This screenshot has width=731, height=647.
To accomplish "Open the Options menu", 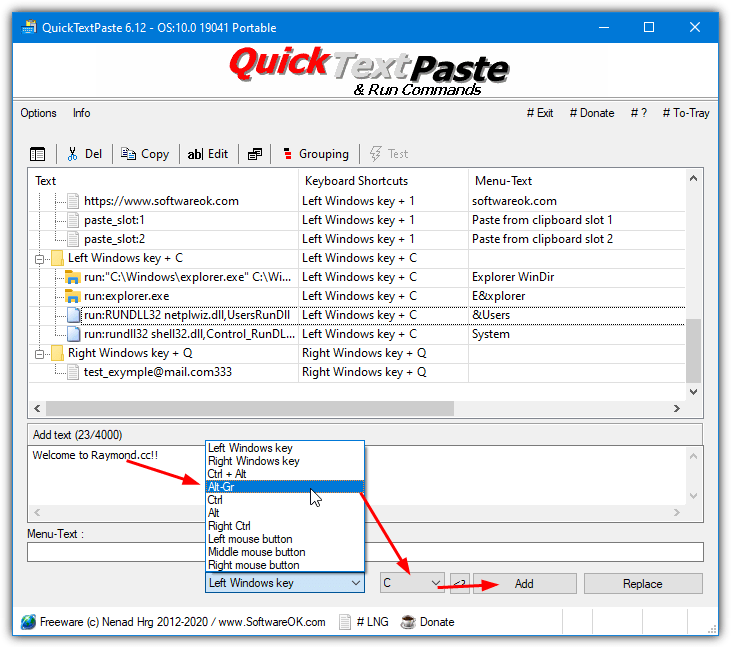I will tap(38, 113).
